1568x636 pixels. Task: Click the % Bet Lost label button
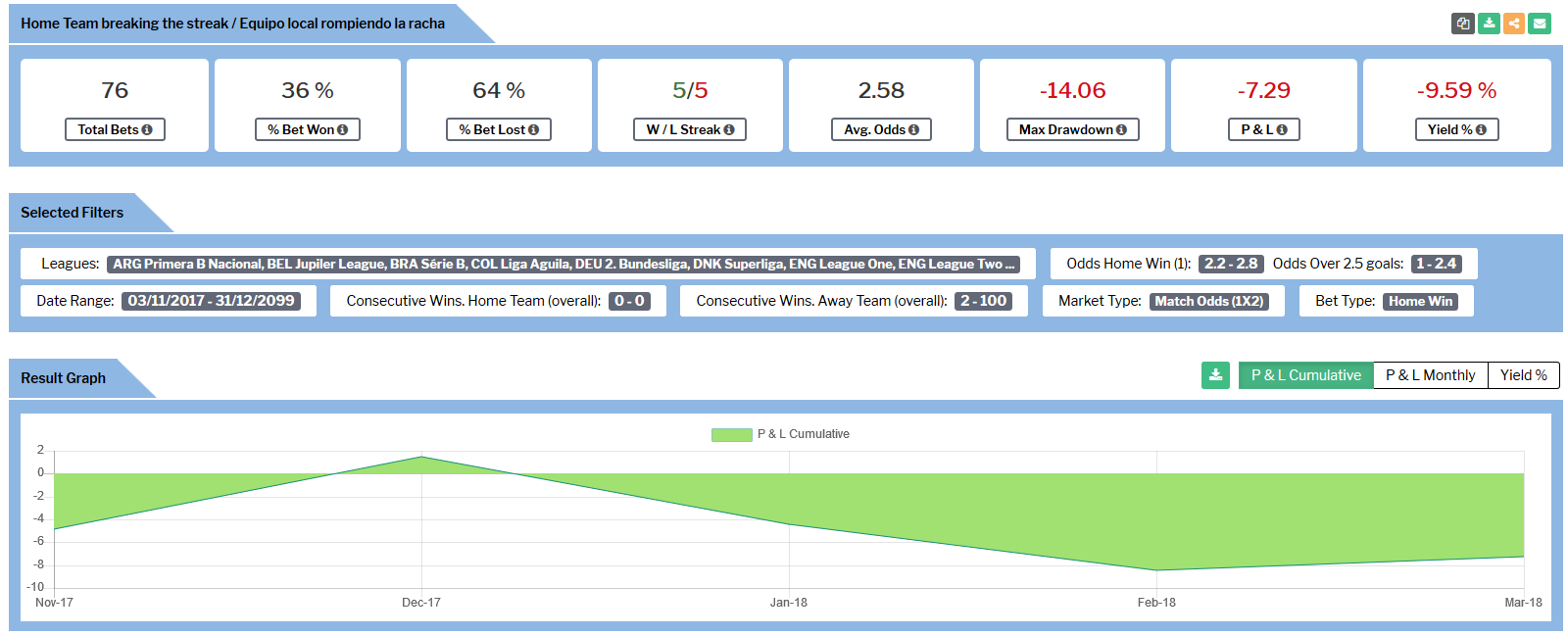[499, 129]
